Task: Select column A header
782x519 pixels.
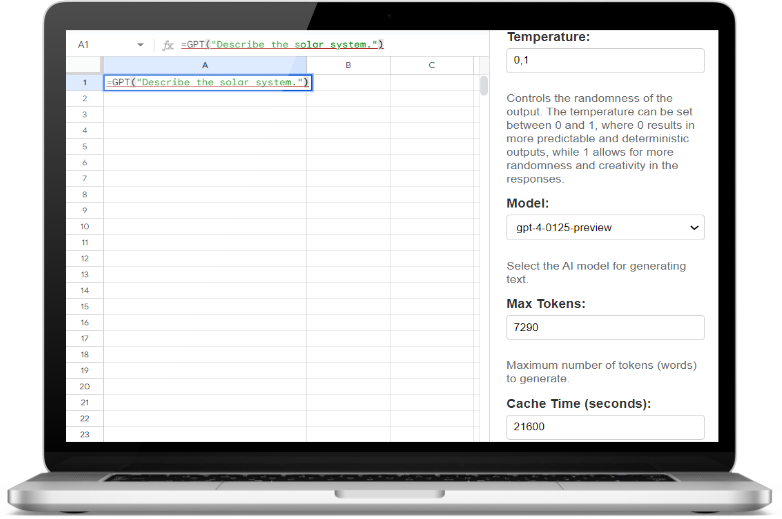Action: tap(205, 65)
